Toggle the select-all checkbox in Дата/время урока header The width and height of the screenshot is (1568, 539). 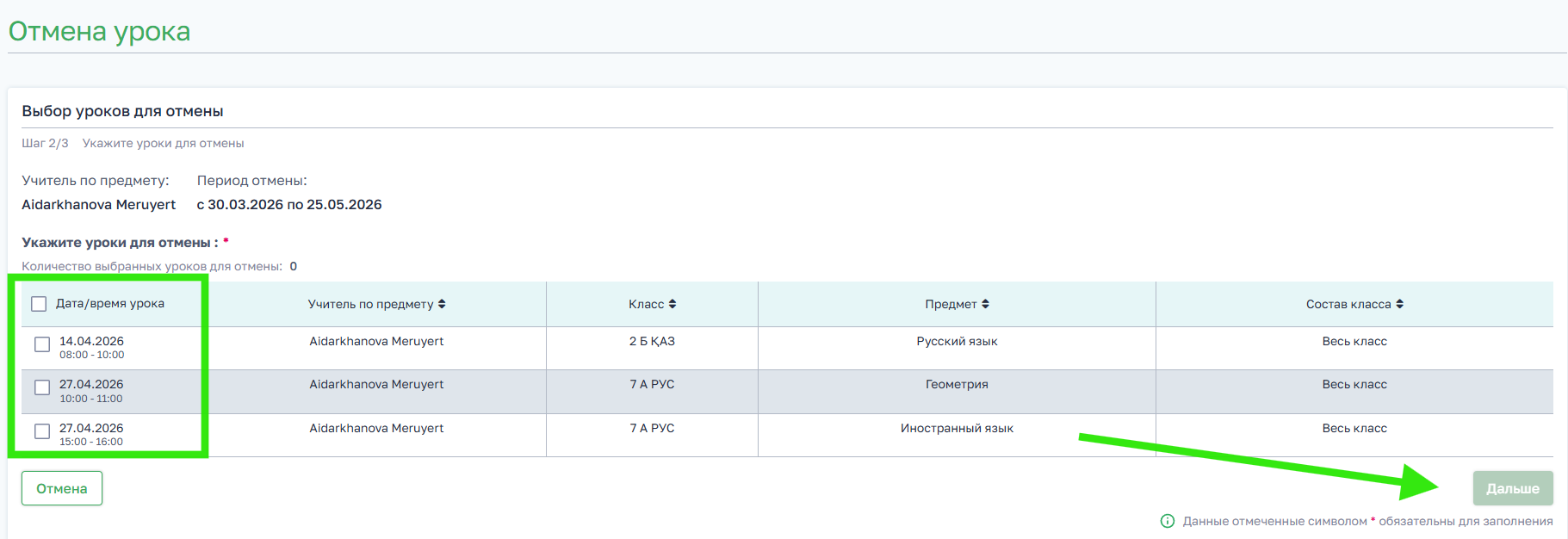click(x=39, y=304)
